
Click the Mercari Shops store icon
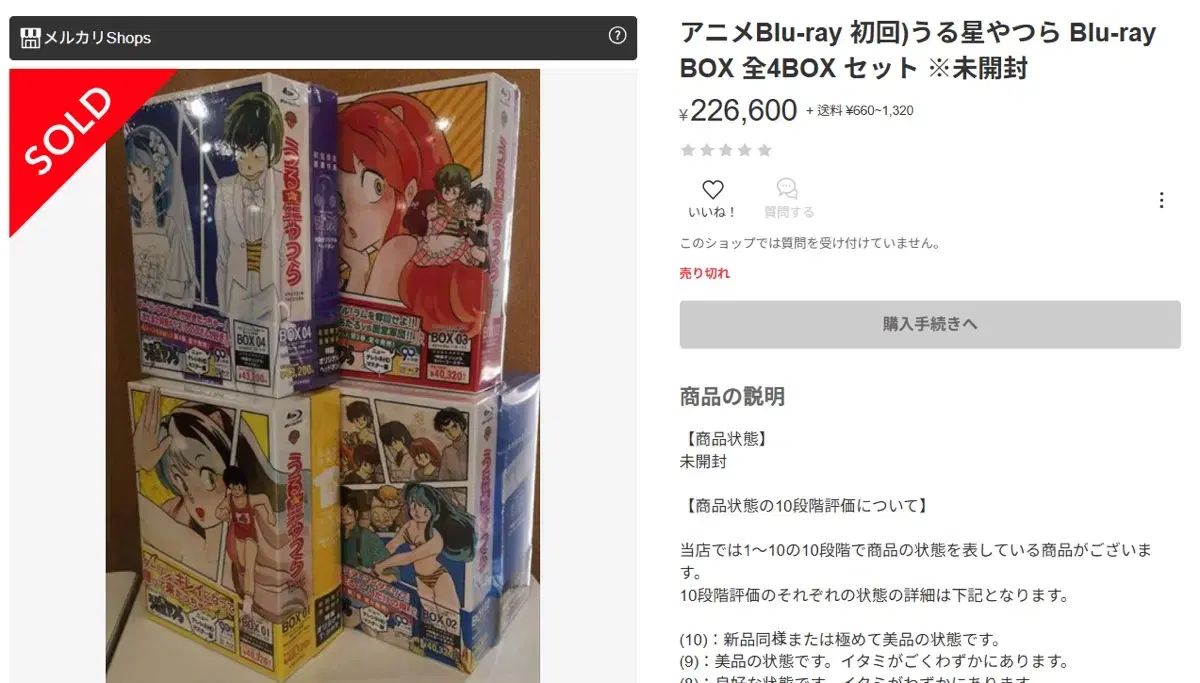tap(30, 38)
